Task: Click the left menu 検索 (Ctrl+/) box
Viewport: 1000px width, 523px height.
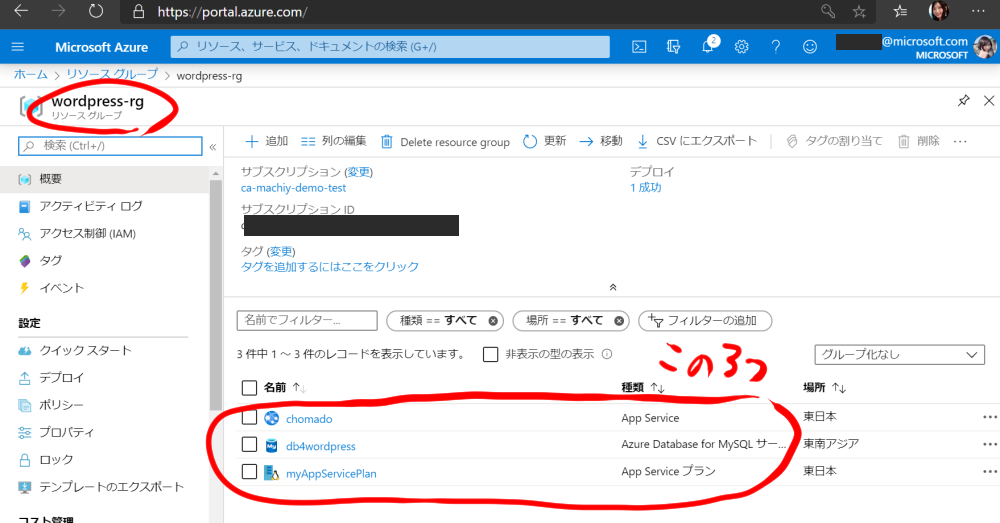Action: (110, 146)
